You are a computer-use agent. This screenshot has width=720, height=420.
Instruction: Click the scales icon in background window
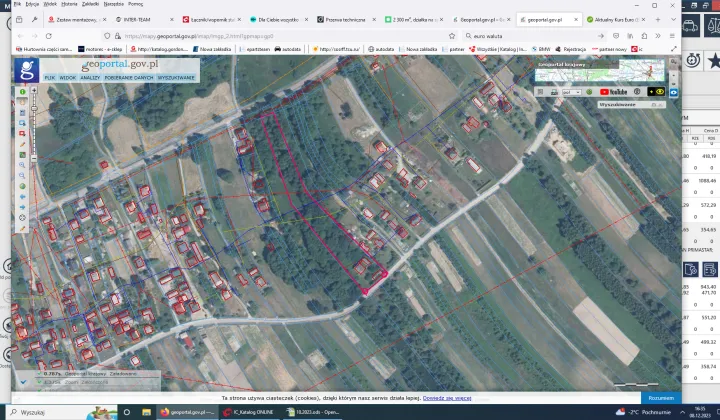tap(713, 25)
